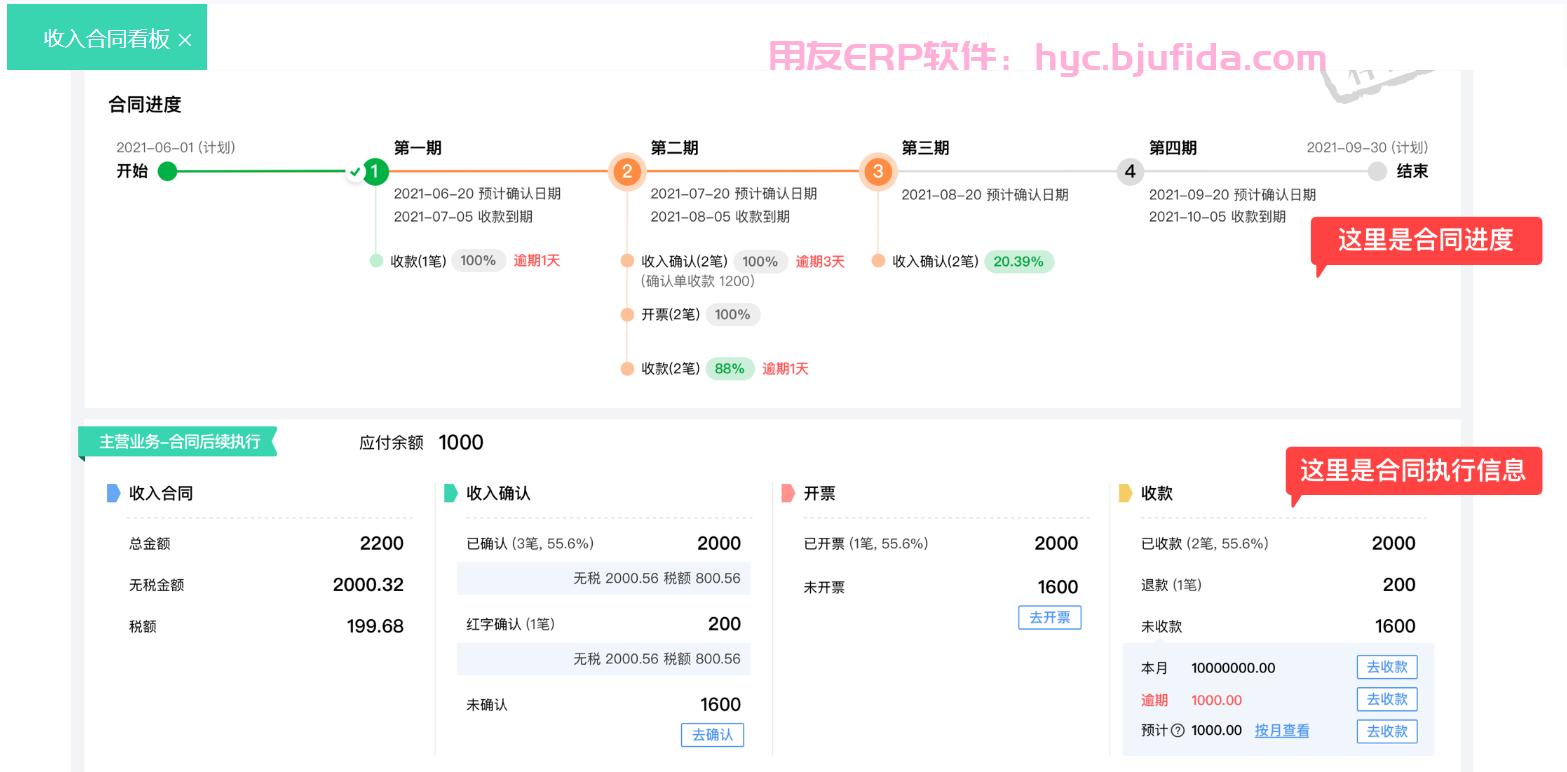1567x772 pixels.
Task: Click the 无税金额 value 2000.32
Action: coord(368,585)
